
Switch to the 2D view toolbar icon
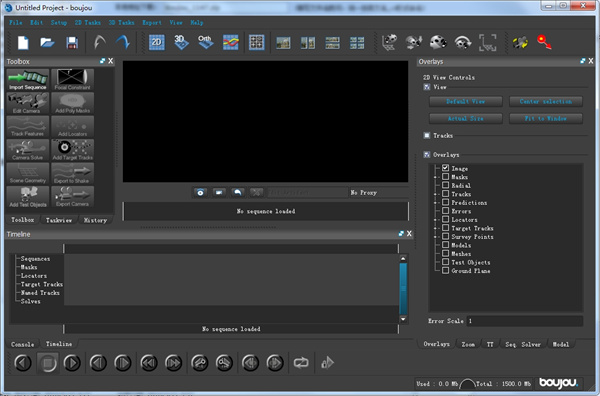[157, 42]
